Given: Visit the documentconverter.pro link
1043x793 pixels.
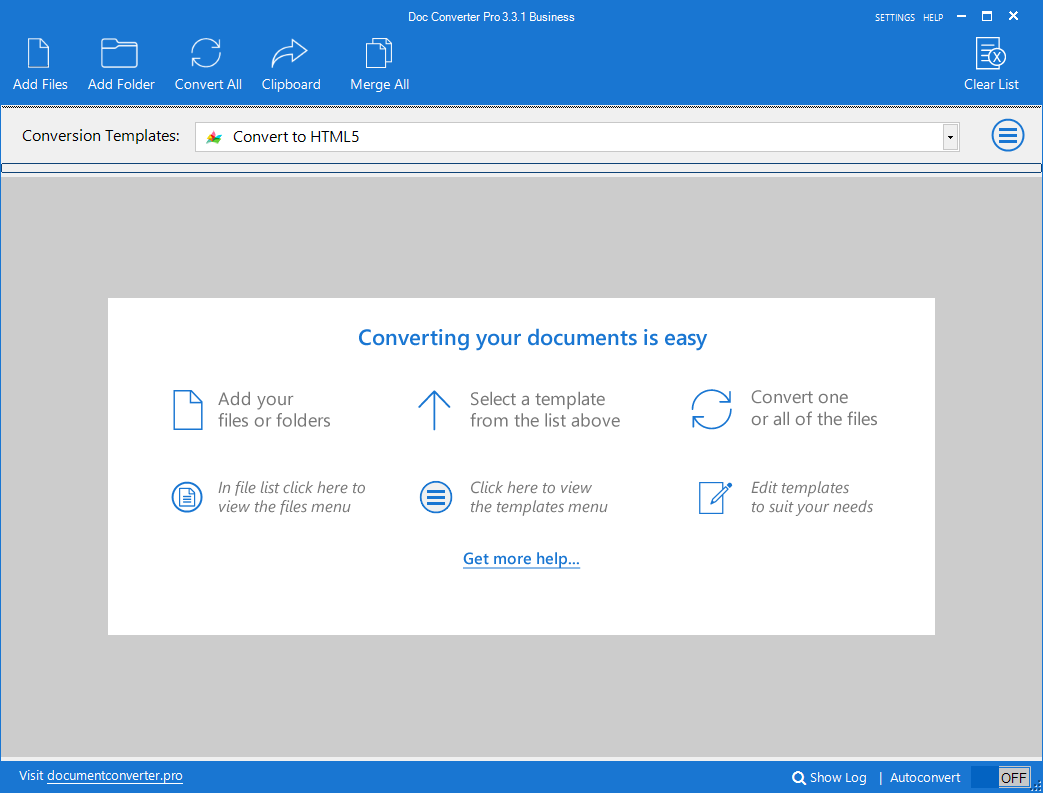Looking at the screenshot, I should (114, 776).
